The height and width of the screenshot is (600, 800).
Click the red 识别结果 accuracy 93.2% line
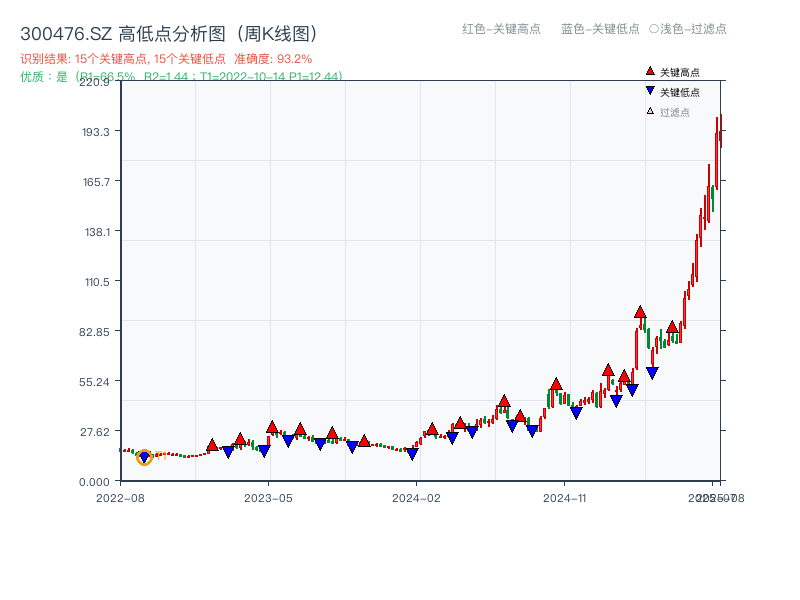166,59
